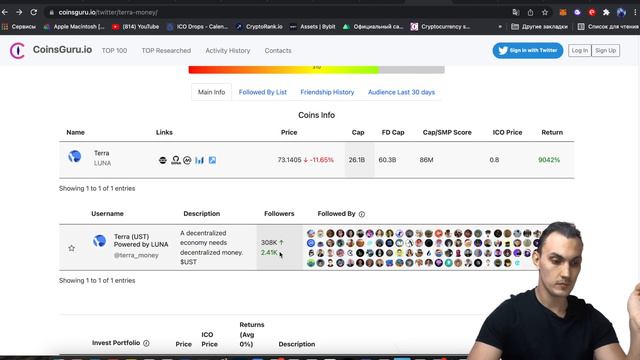Sort by the Return column header
This screenshot has width=640, height=360.
tap(552, 132)
